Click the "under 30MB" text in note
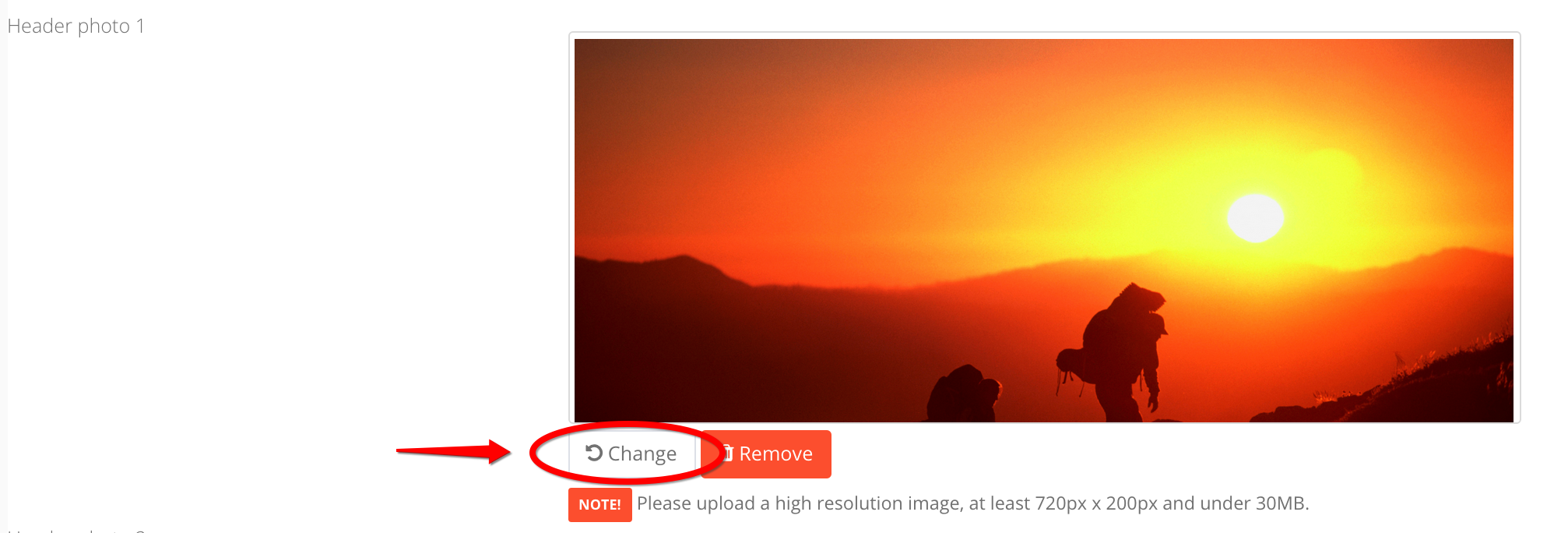This screenshot has width=1568, height=533. (x=1253, y=503)
